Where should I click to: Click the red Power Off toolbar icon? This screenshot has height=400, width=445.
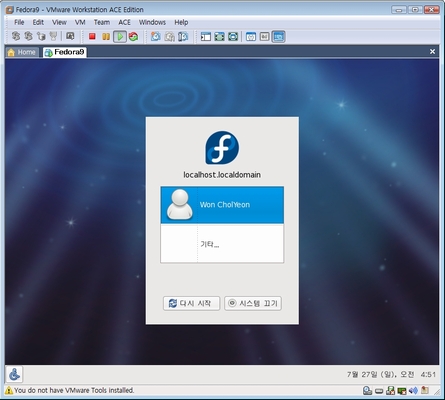coord(92,36)
